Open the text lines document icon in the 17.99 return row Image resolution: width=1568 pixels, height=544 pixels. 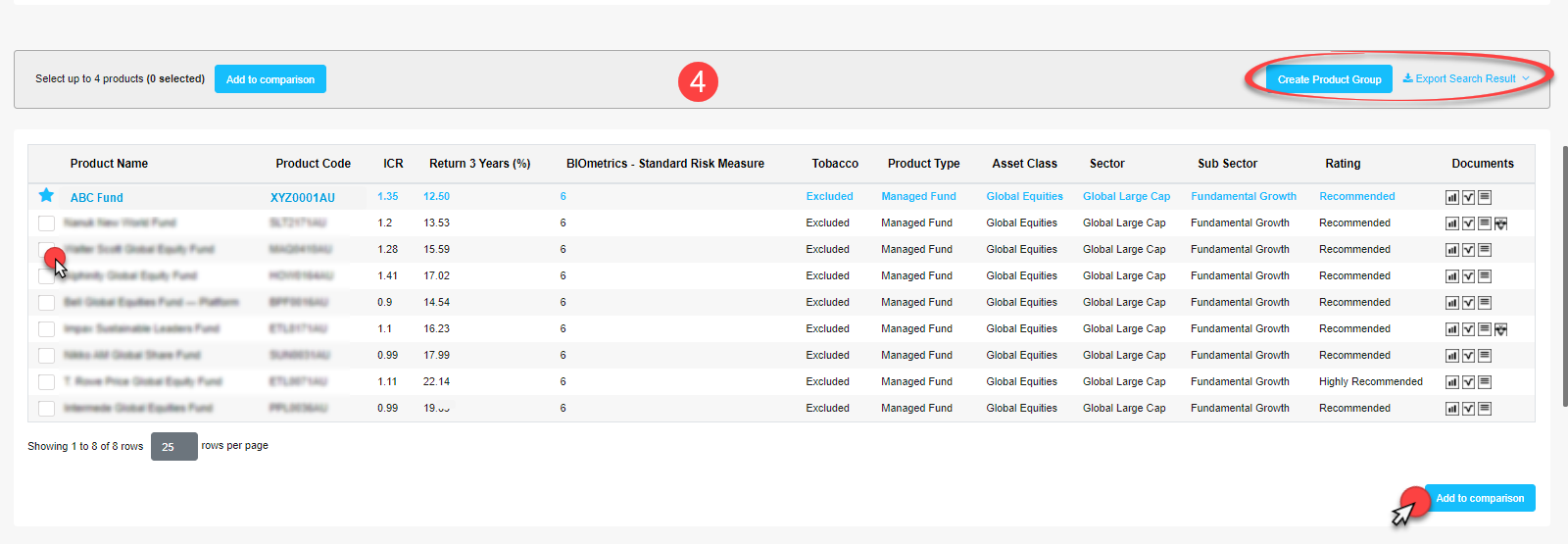(1485, 356)
